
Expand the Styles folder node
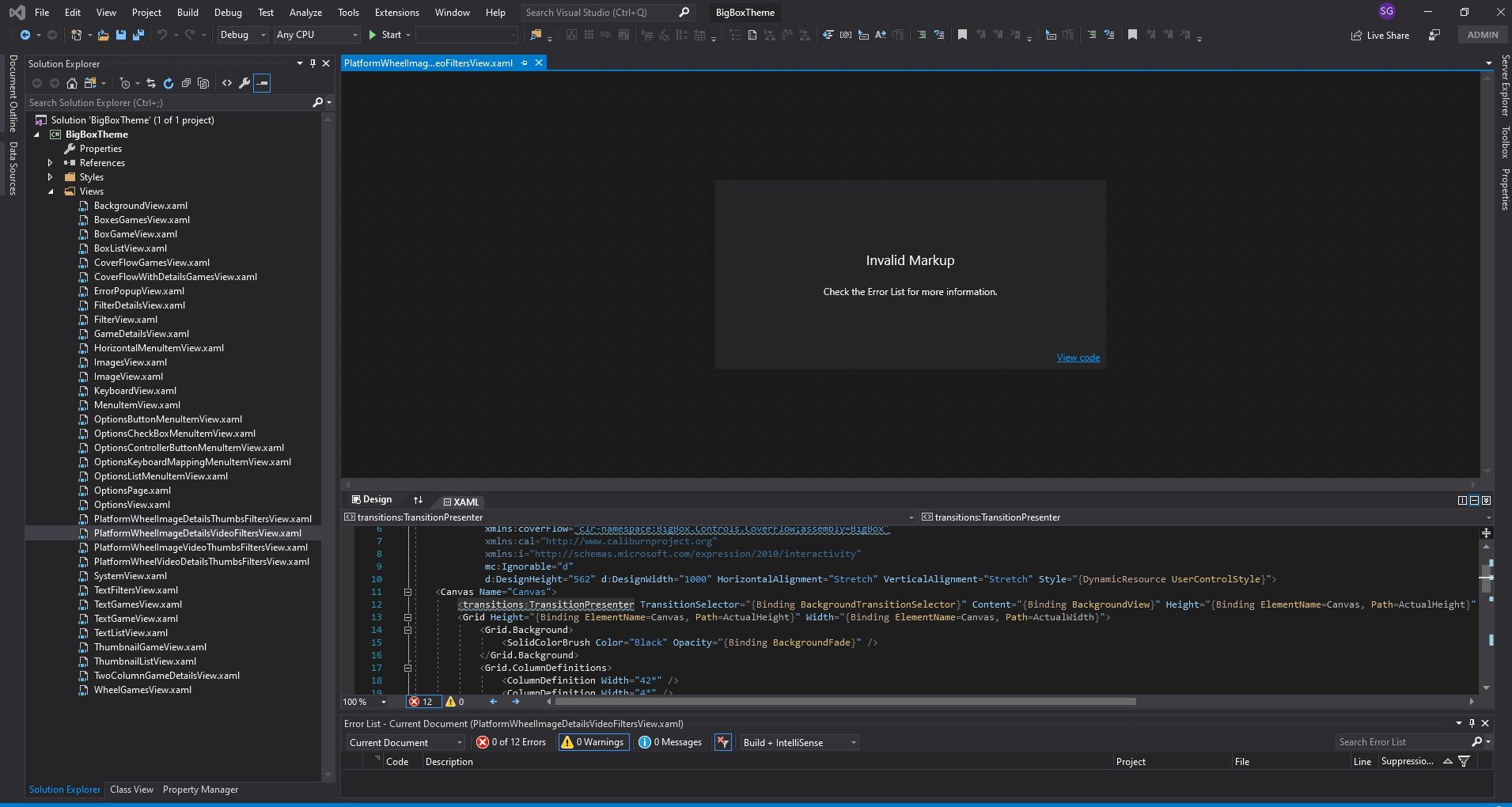[x=51, y=177]
